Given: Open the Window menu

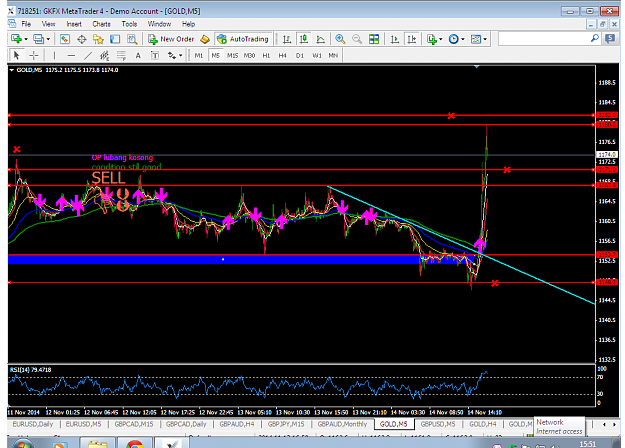Looking at the screenshot, I should point(159,24).
